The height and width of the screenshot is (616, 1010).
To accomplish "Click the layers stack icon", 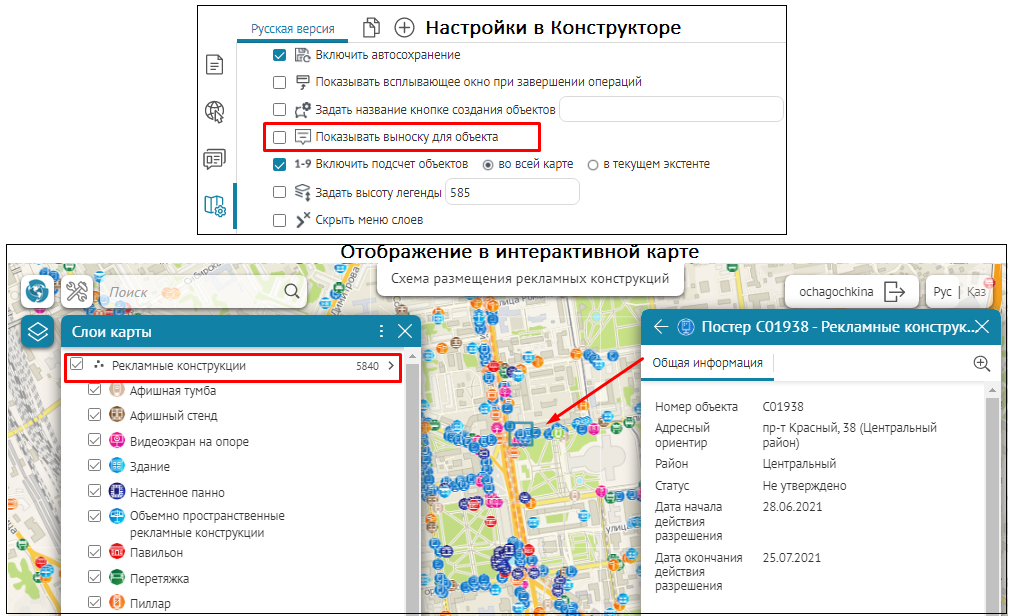I will pos(38,332).
